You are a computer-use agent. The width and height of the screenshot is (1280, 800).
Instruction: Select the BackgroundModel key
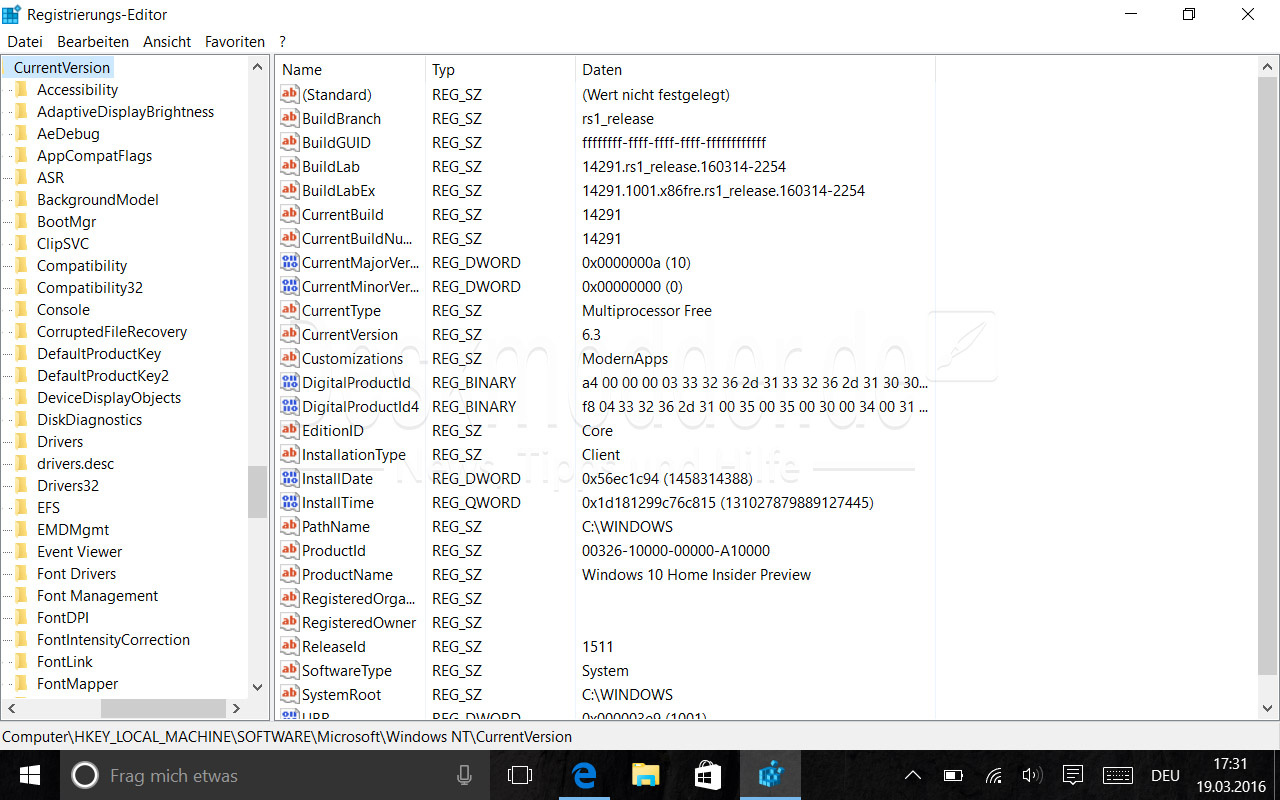[x=98, y=199]
